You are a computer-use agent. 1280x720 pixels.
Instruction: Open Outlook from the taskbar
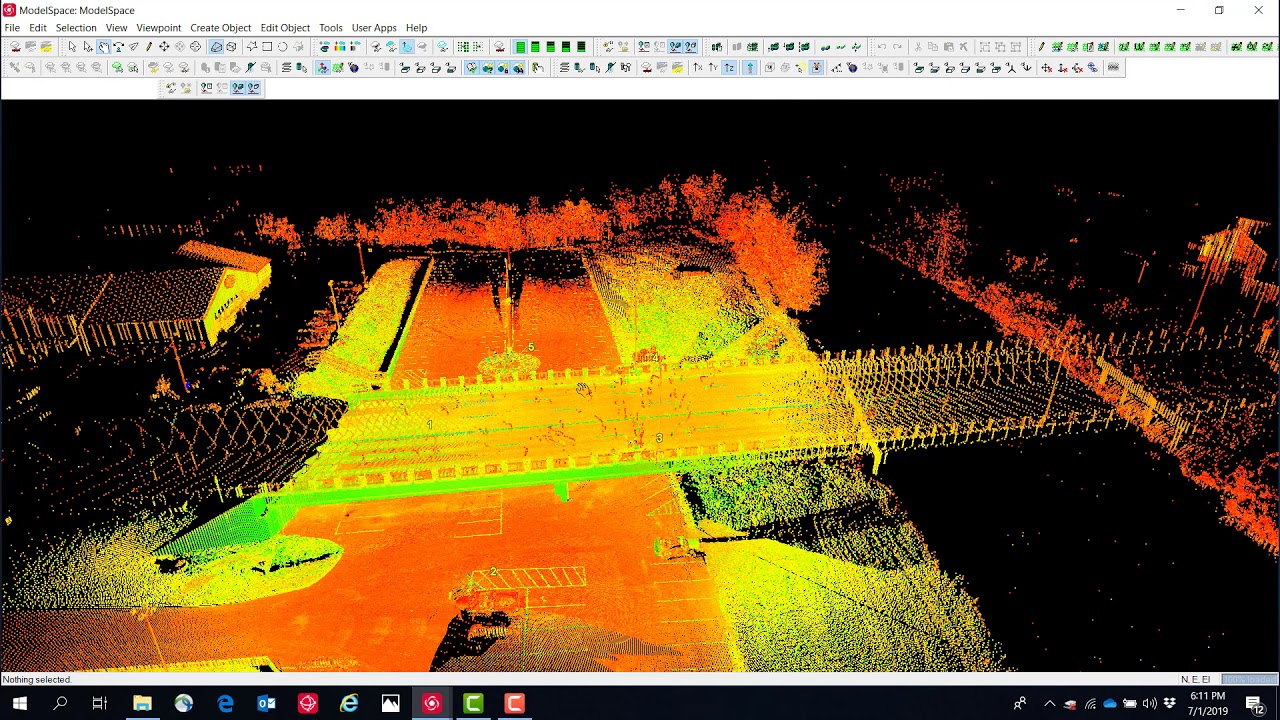tap(266, 704)
